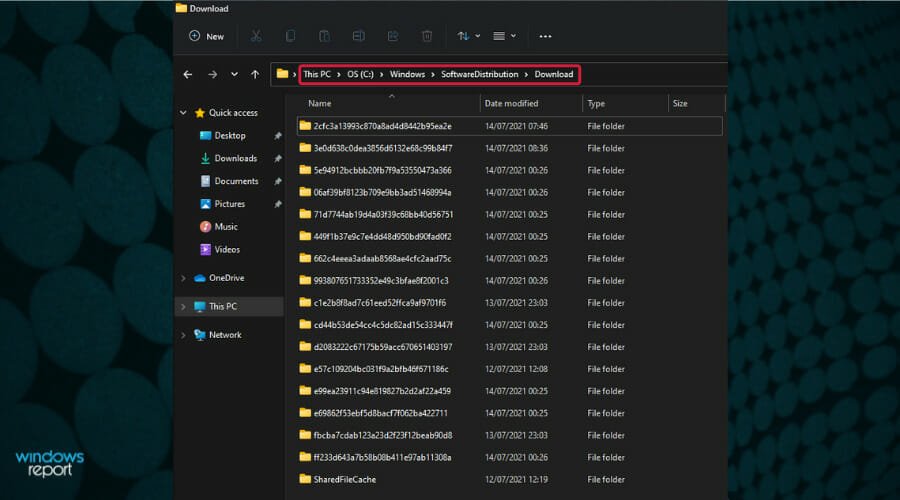Expand the This PC tree node chevron

183,307
